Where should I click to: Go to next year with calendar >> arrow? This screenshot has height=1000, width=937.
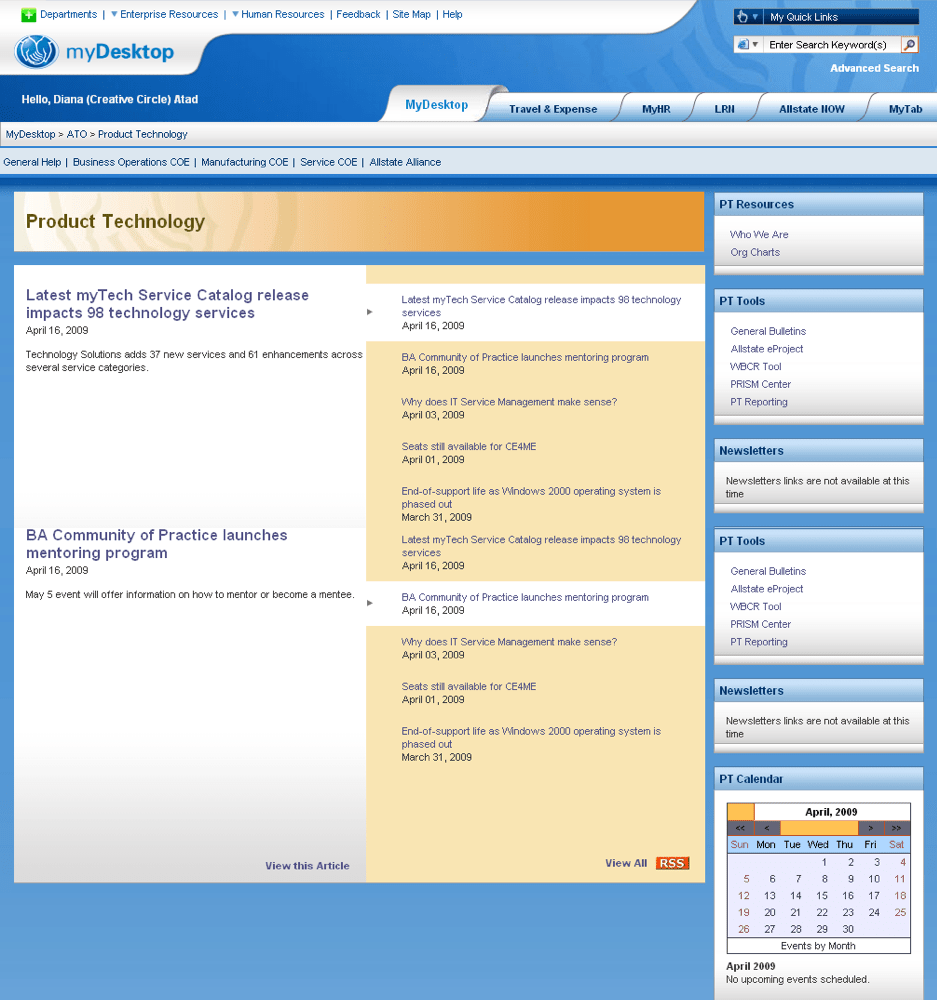tap(897, 828)
